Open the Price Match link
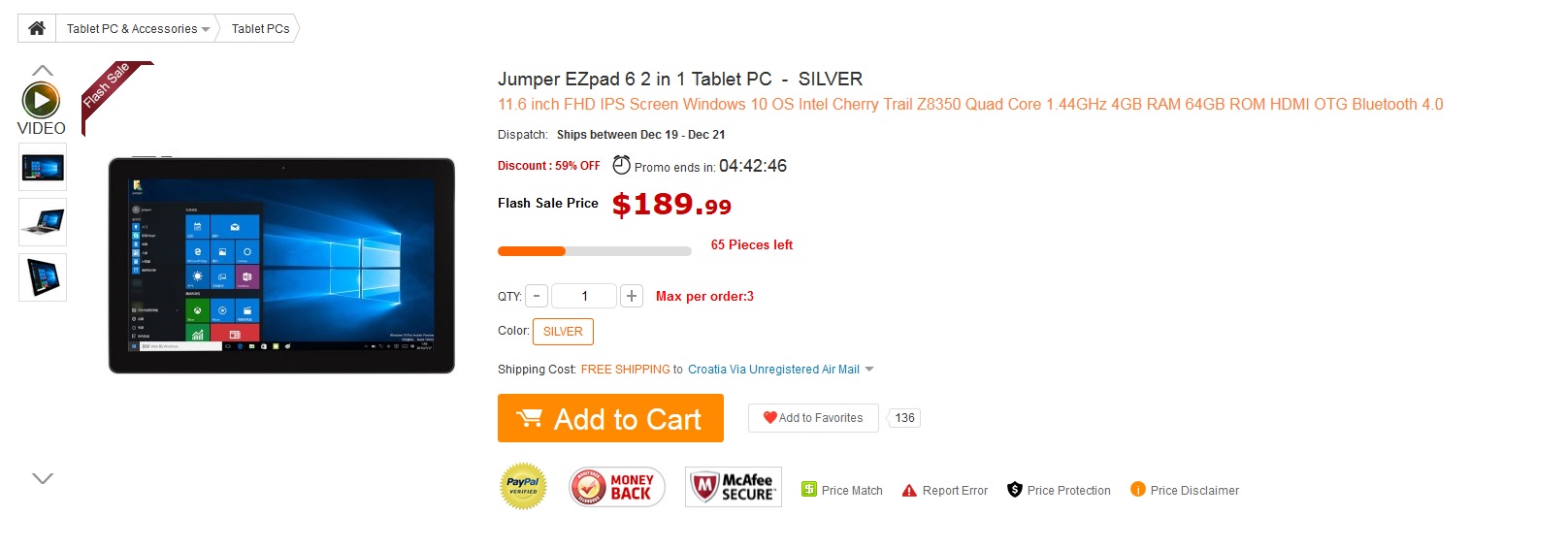Image resolution: width=1568 pixels, height=549 pixels. coord(842,491)
